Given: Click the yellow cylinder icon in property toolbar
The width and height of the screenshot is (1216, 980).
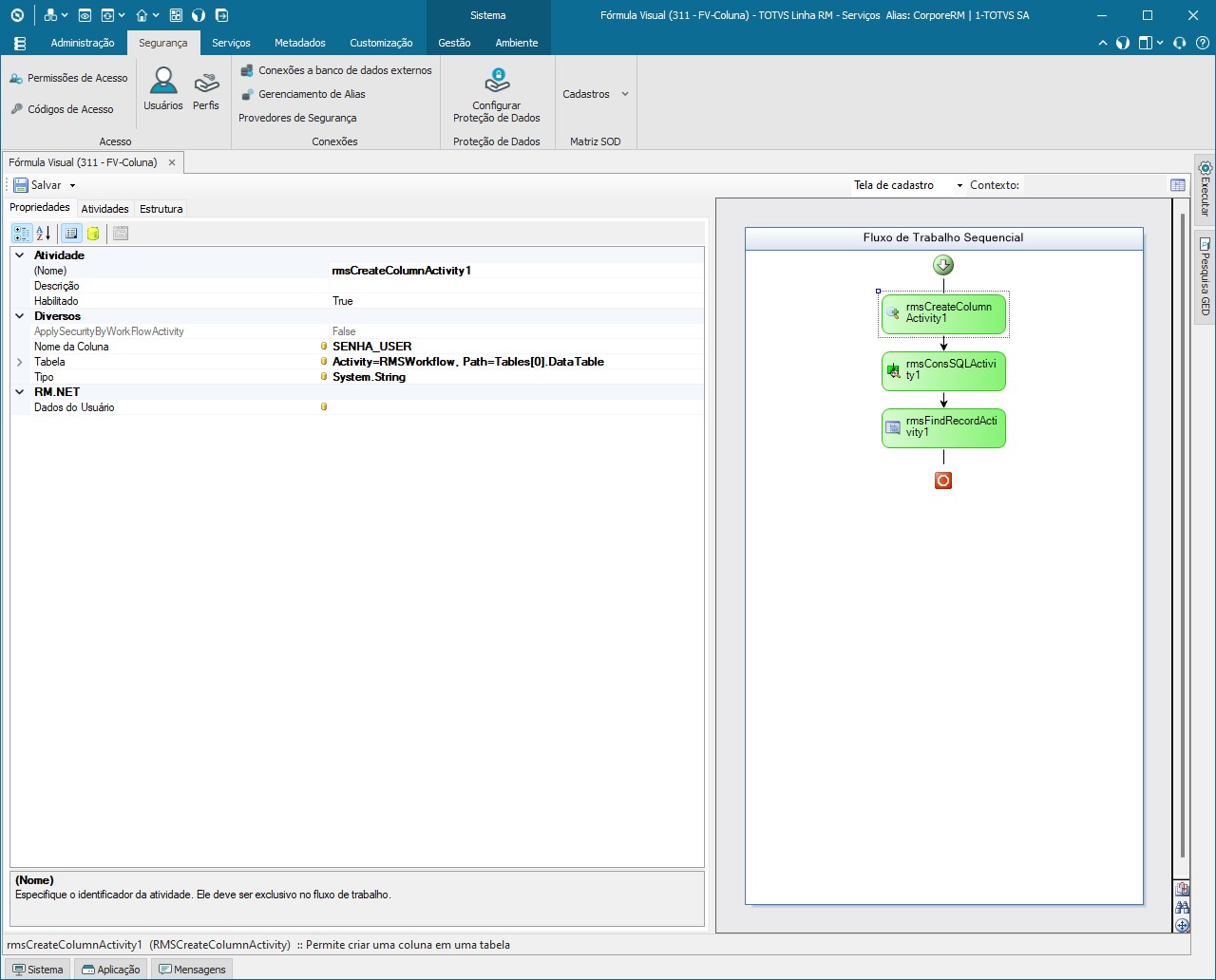Looking at the screenshot, I should click(x=93, y=233).
